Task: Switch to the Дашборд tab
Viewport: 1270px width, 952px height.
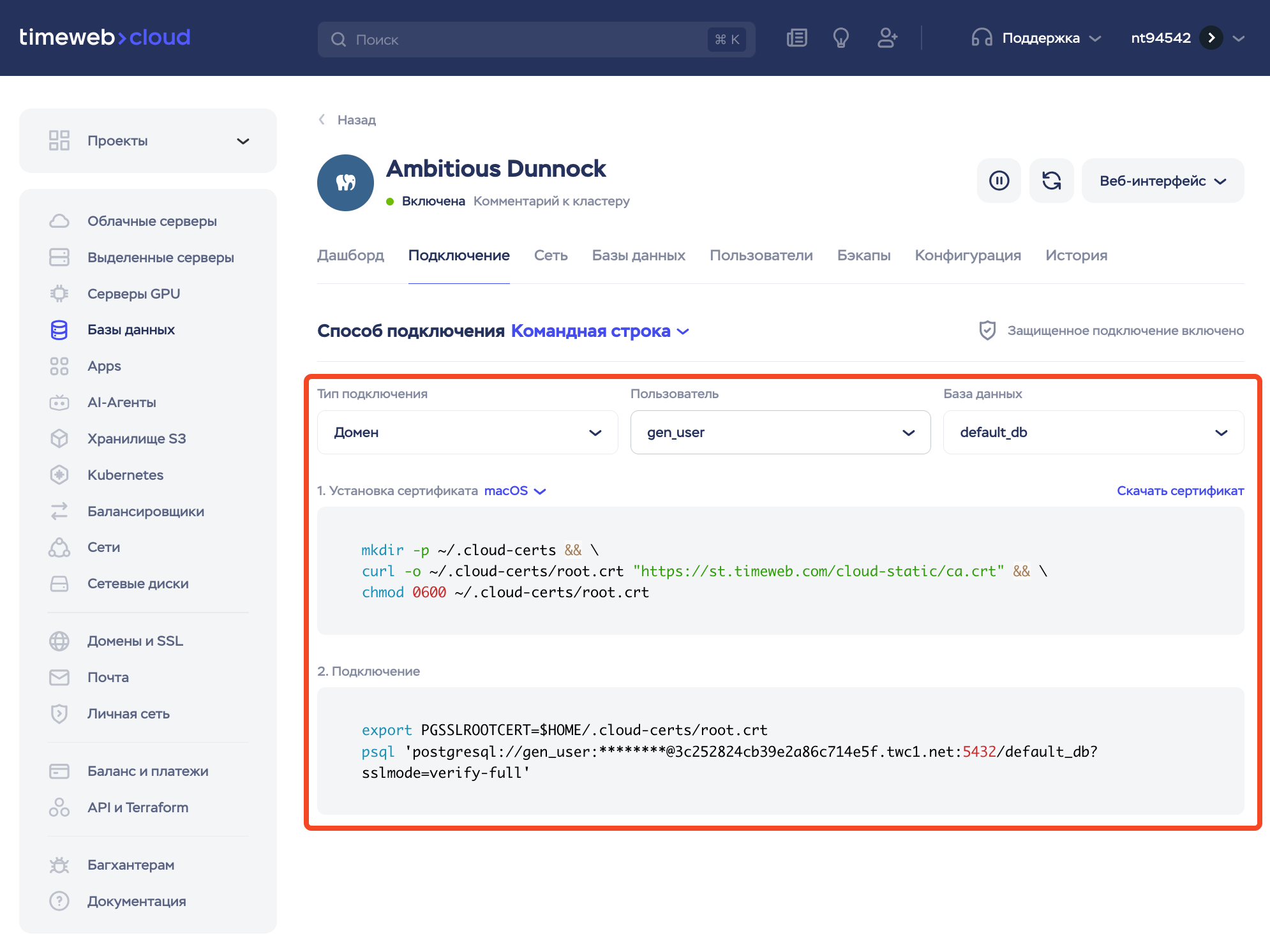Action: pyautogui.click(x=350, y=255)
